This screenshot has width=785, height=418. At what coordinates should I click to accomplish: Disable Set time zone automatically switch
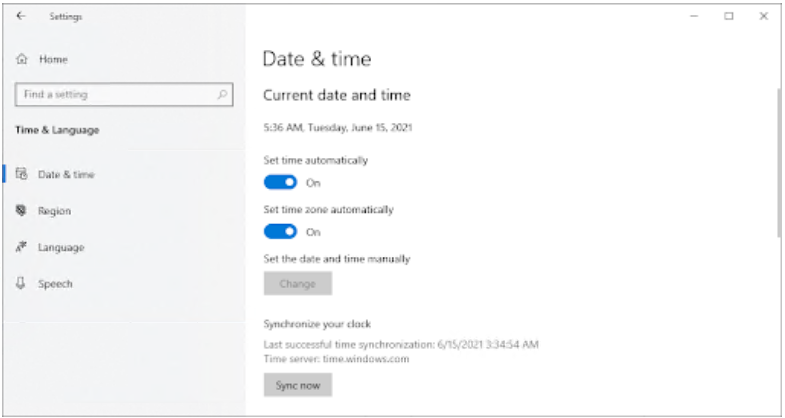280,232
